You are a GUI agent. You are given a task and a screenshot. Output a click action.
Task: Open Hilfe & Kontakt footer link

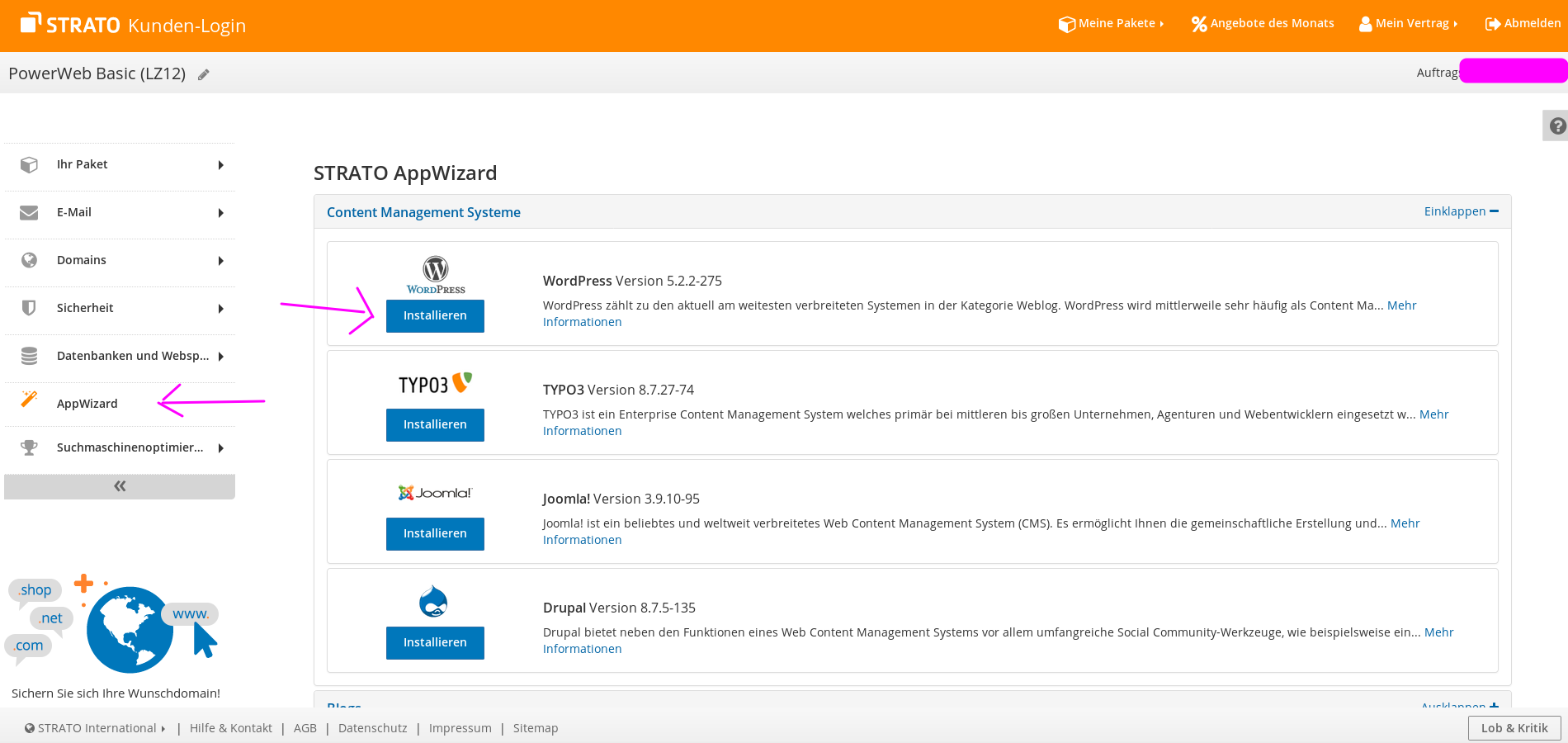coord(231,728)
